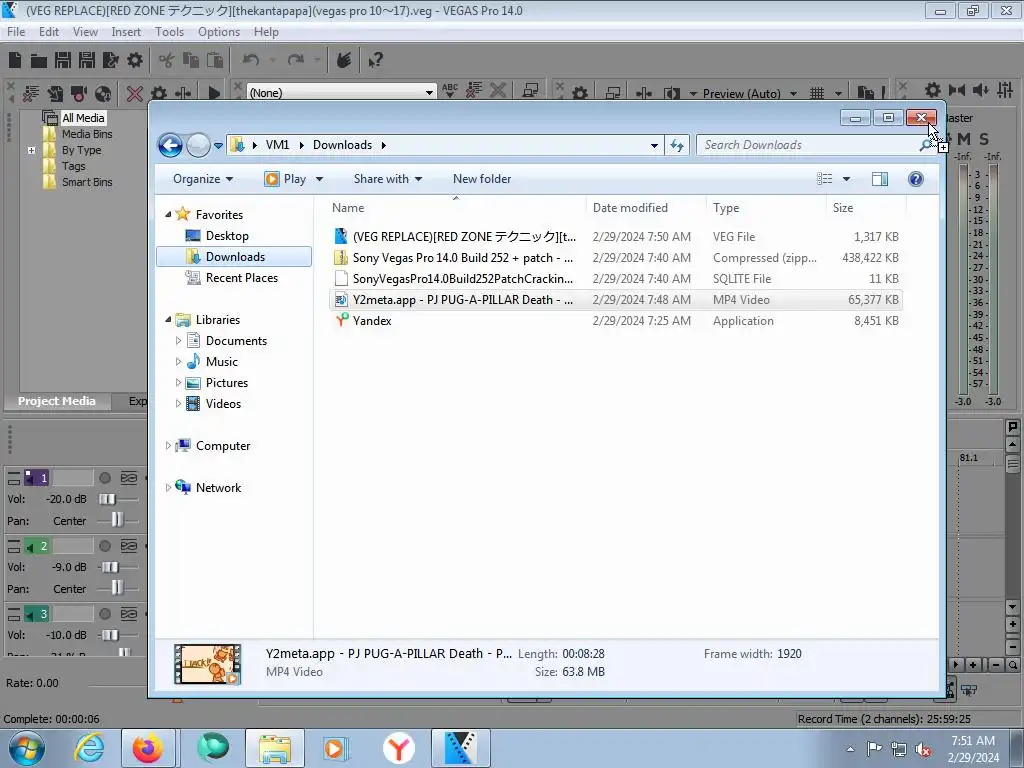Open the (None) preset dropdown
Viewport: 1024px width, 768px height.
pos(429,93)
